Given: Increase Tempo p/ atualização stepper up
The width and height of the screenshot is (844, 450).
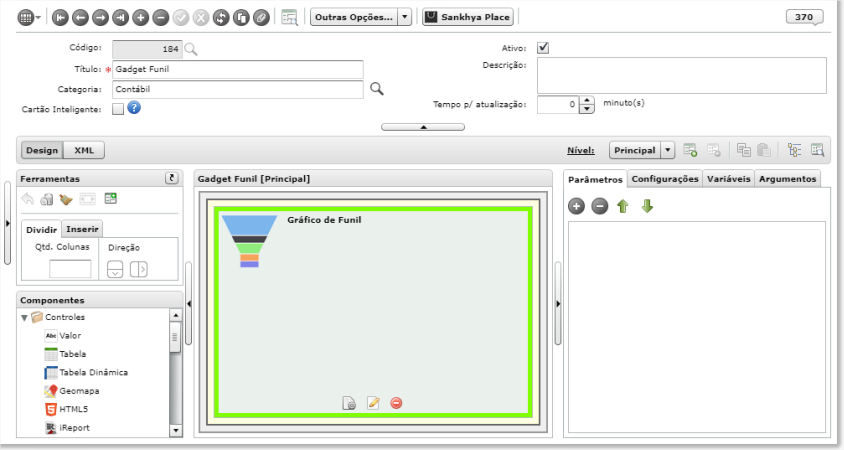Looking at the screenshot, I should click(587, 100).
